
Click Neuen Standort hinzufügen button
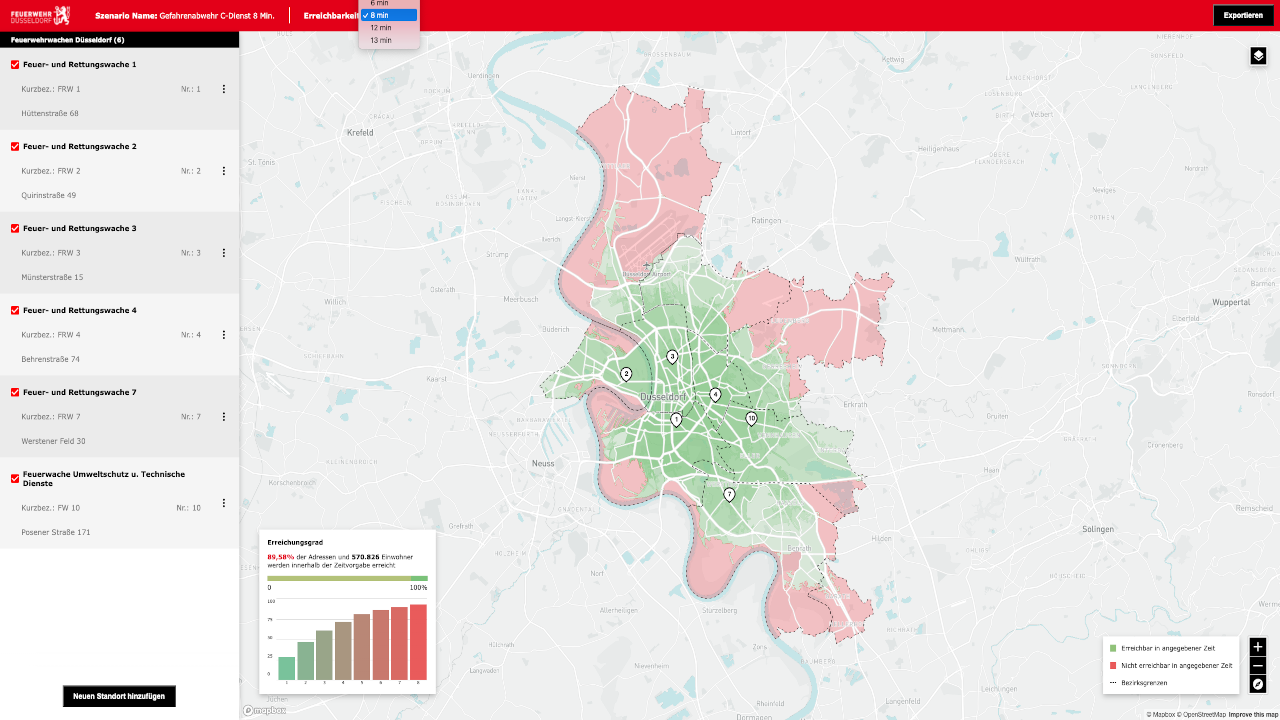pos(119,695)
